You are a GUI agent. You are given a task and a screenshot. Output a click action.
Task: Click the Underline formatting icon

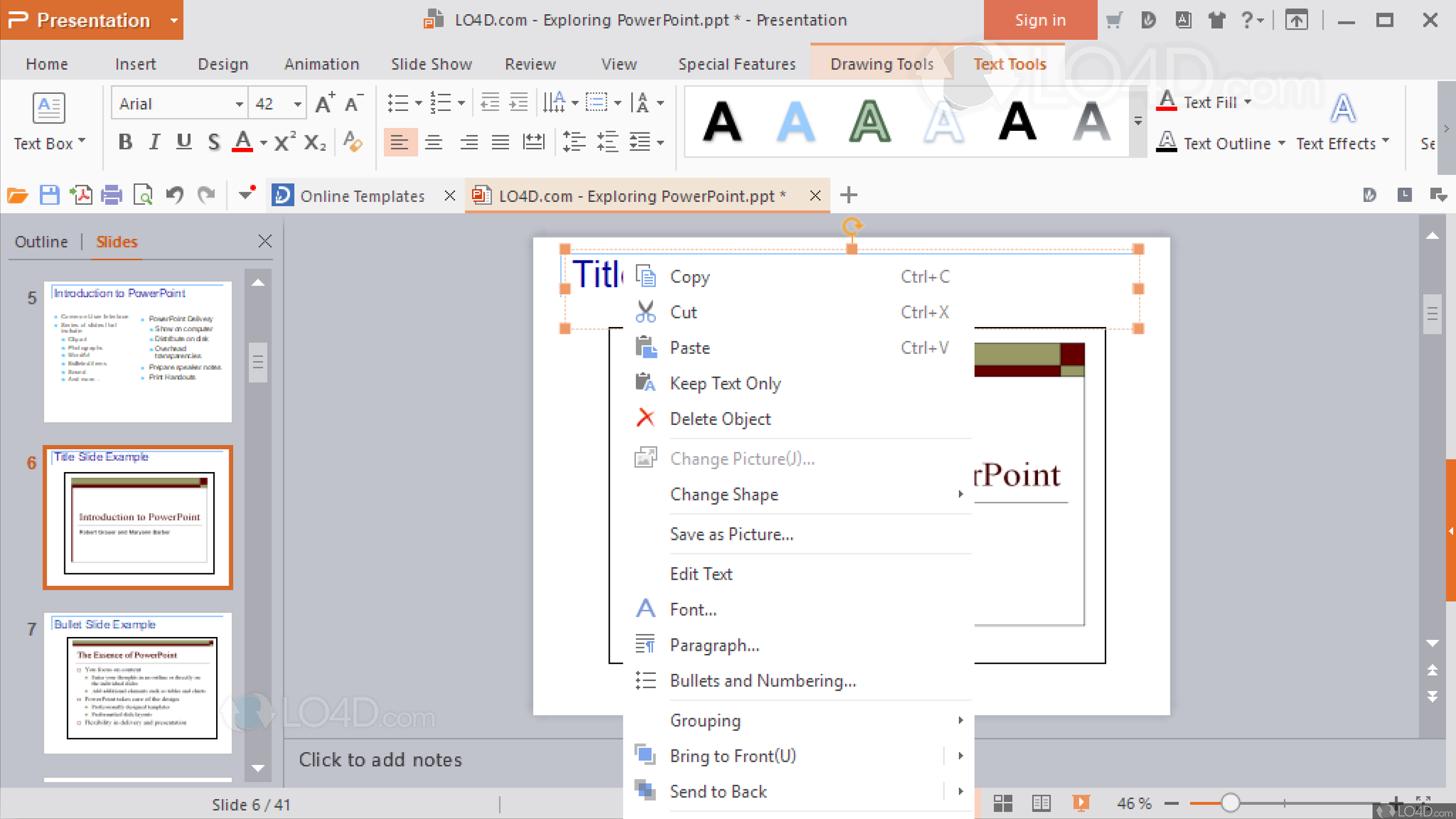(x=184, y=142)
